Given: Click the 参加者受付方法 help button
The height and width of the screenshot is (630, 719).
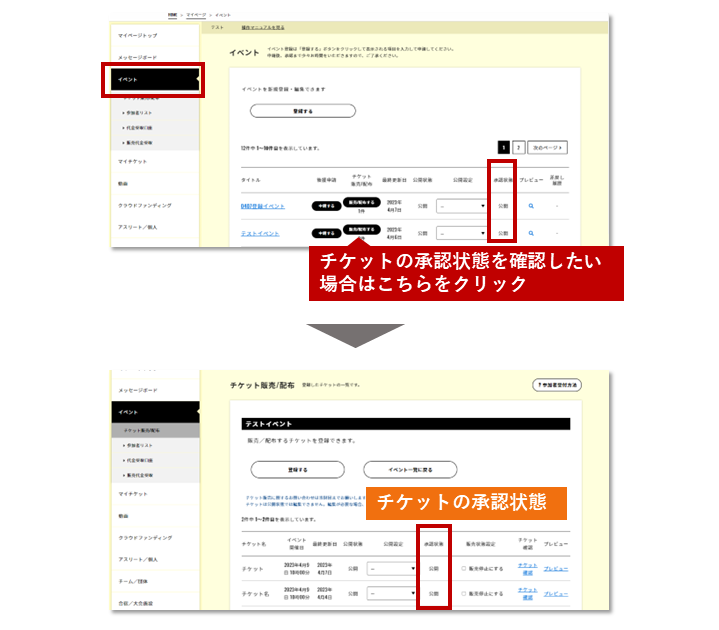Looking at the screenshot, I should click(x=557, y=384).
